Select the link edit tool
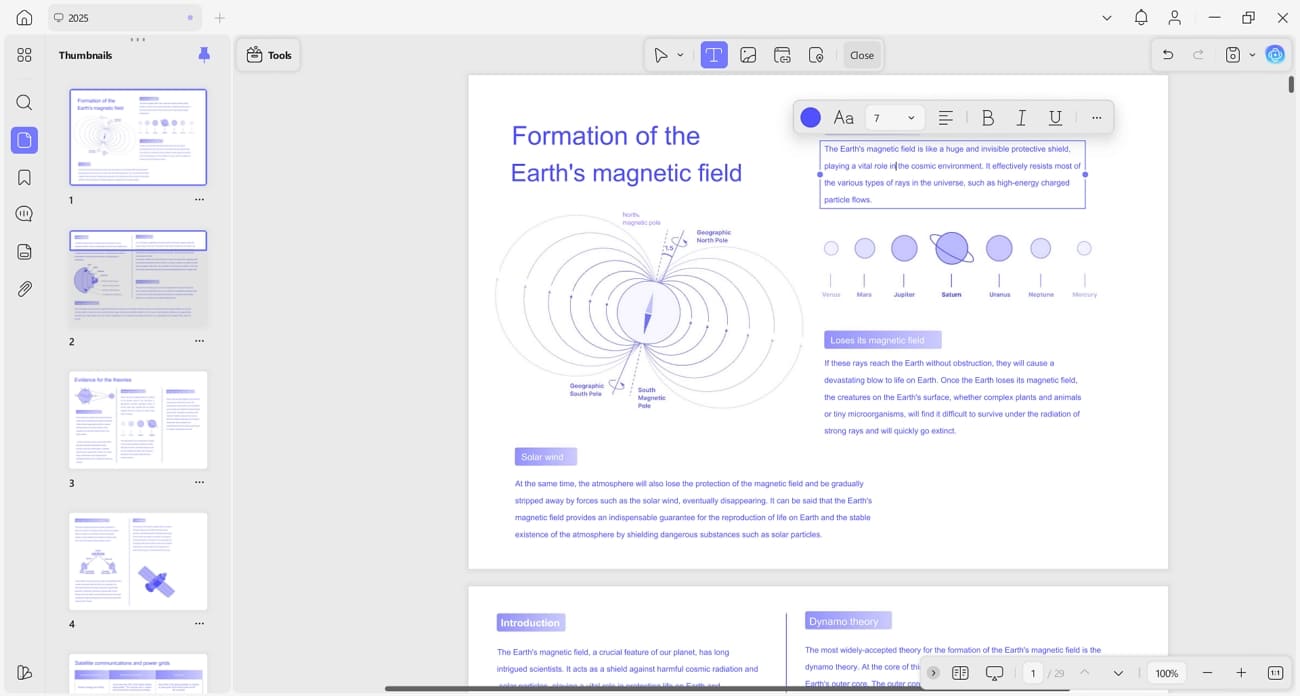 (783, 55)
